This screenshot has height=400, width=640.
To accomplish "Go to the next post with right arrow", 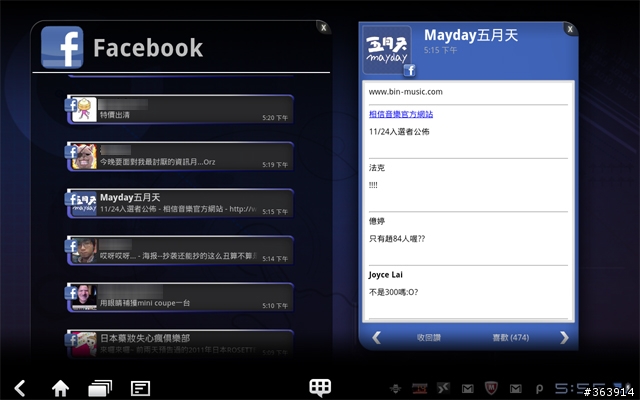I will [564, 338].
